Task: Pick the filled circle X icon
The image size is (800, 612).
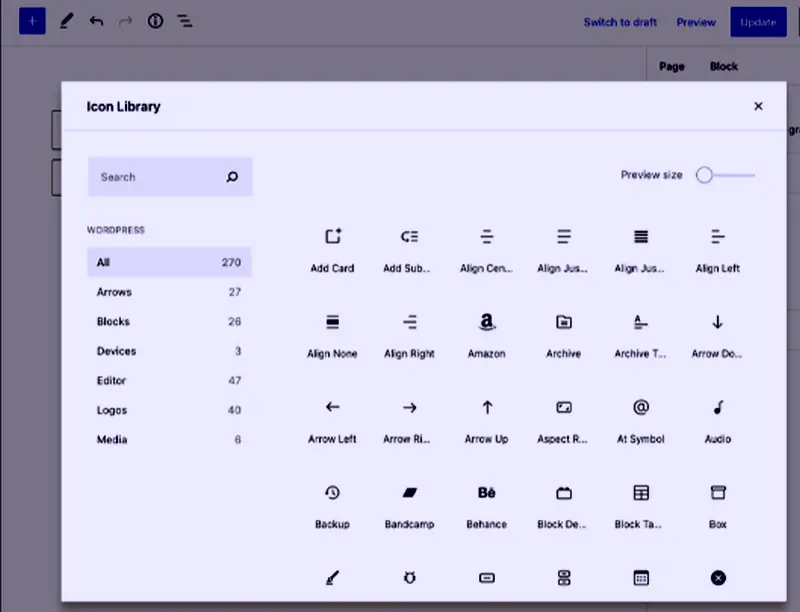Action: click(x=718, y=578)
